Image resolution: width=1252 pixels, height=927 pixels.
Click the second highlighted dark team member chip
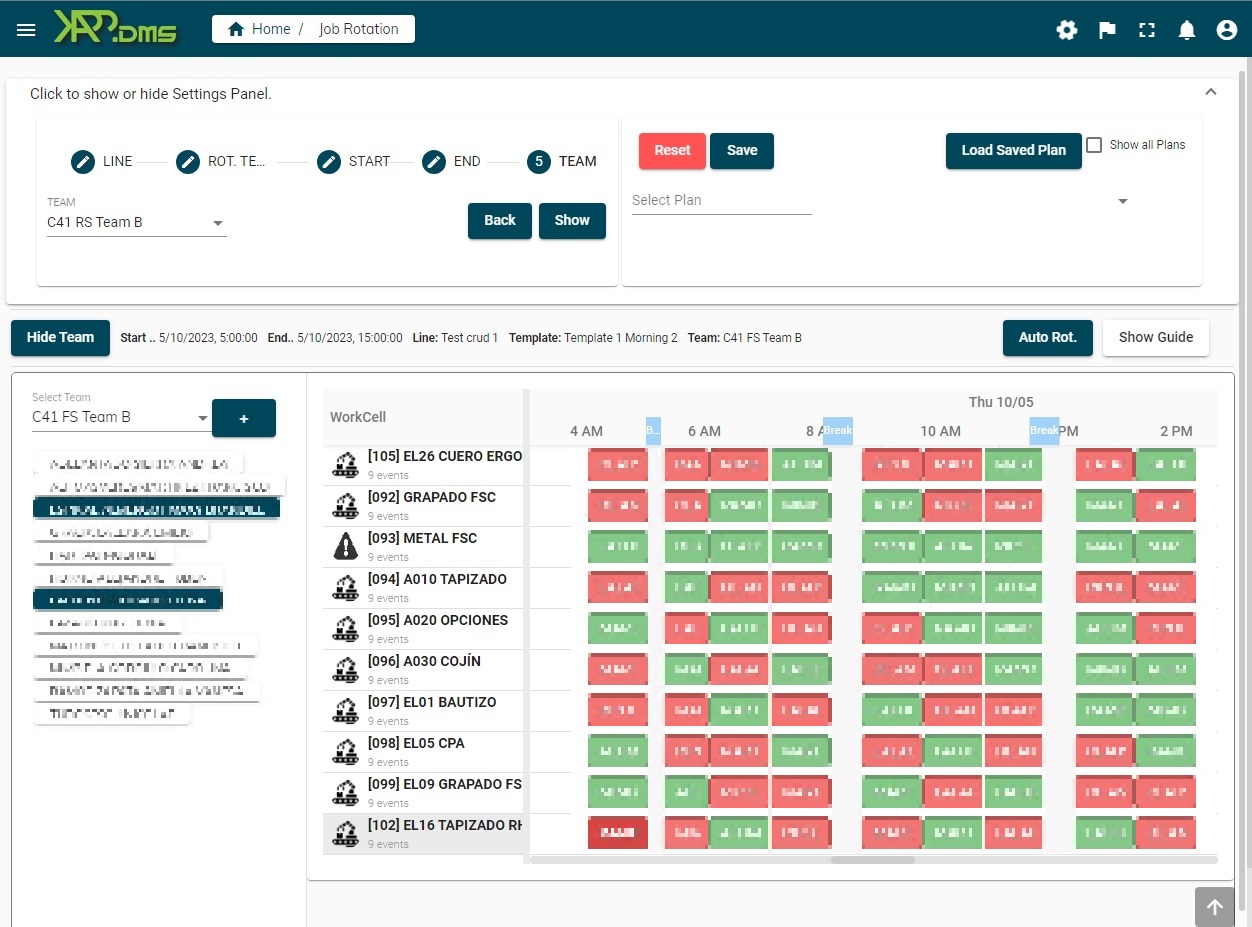(128, 600)
